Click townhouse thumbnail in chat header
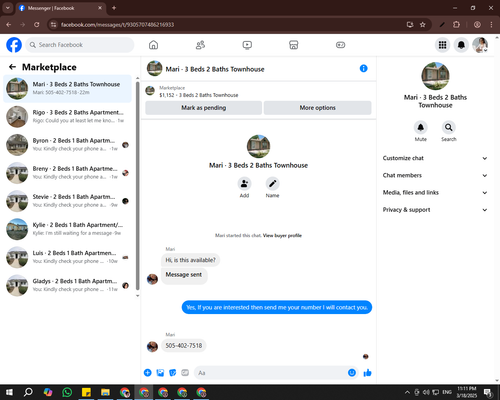500x400 pixels. coord(155,68)
